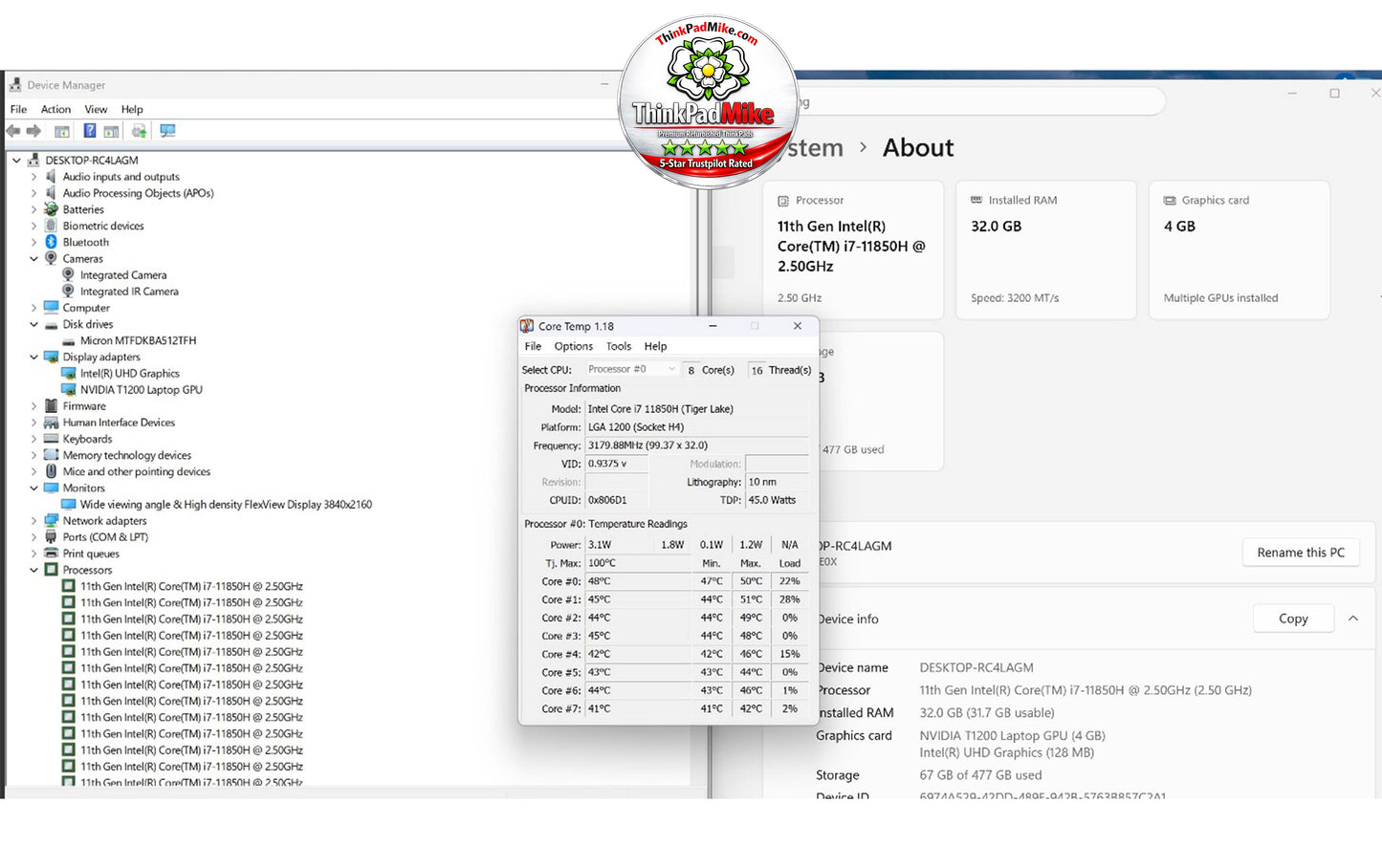Collapse the Display adapters category
Screen dimensions: 1382x868
[33, 357]
